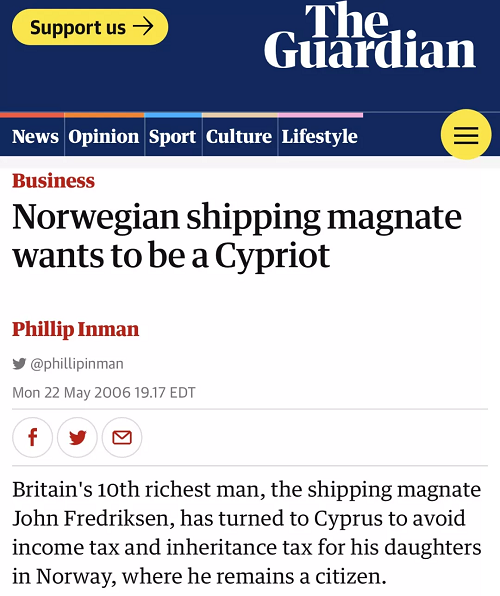500x596 pixels.
Task: Click the Twitter bird beside @phillipinman
Action: point(19,364)
